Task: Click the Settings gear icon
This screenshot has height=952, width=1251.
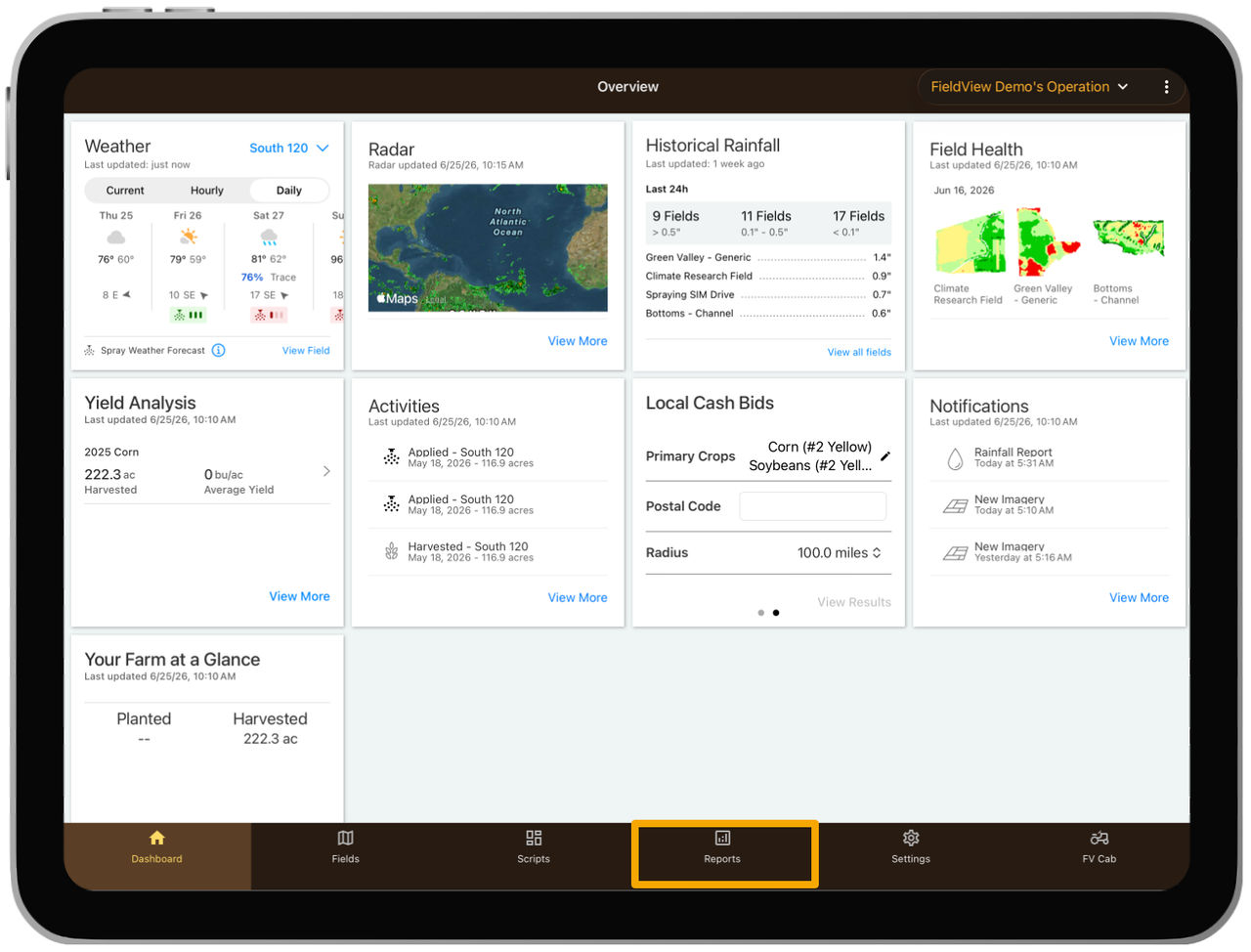Action: 911,838
